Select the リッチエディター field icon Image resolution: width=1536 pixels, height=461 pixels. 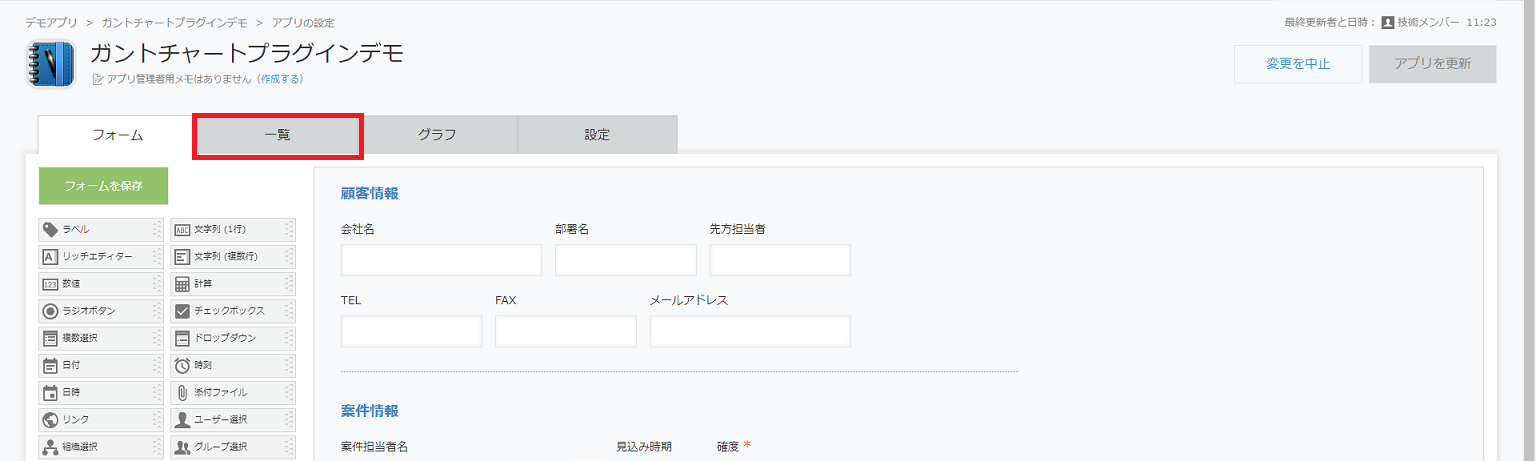click(x=50, y=257)
